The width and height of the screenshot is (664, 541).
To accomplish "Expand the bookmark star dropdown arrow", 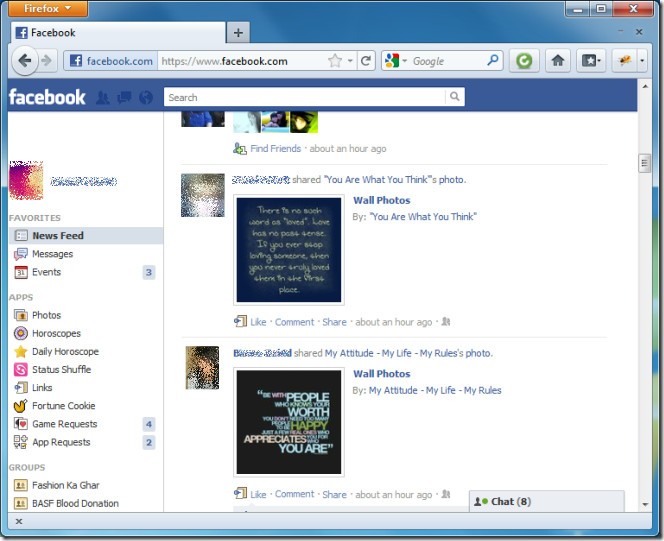I will point(350,61).
